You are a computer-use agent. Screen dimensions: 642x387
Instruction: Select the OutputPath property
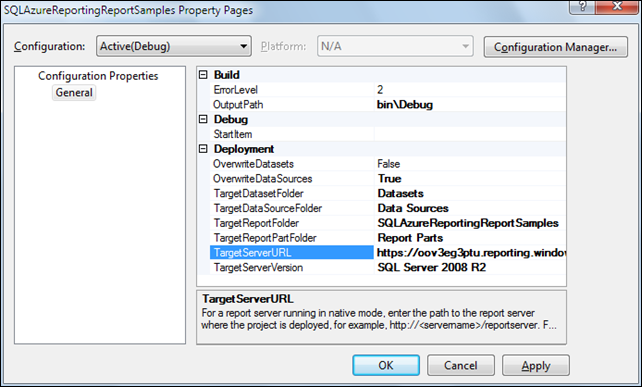[292, 104]
